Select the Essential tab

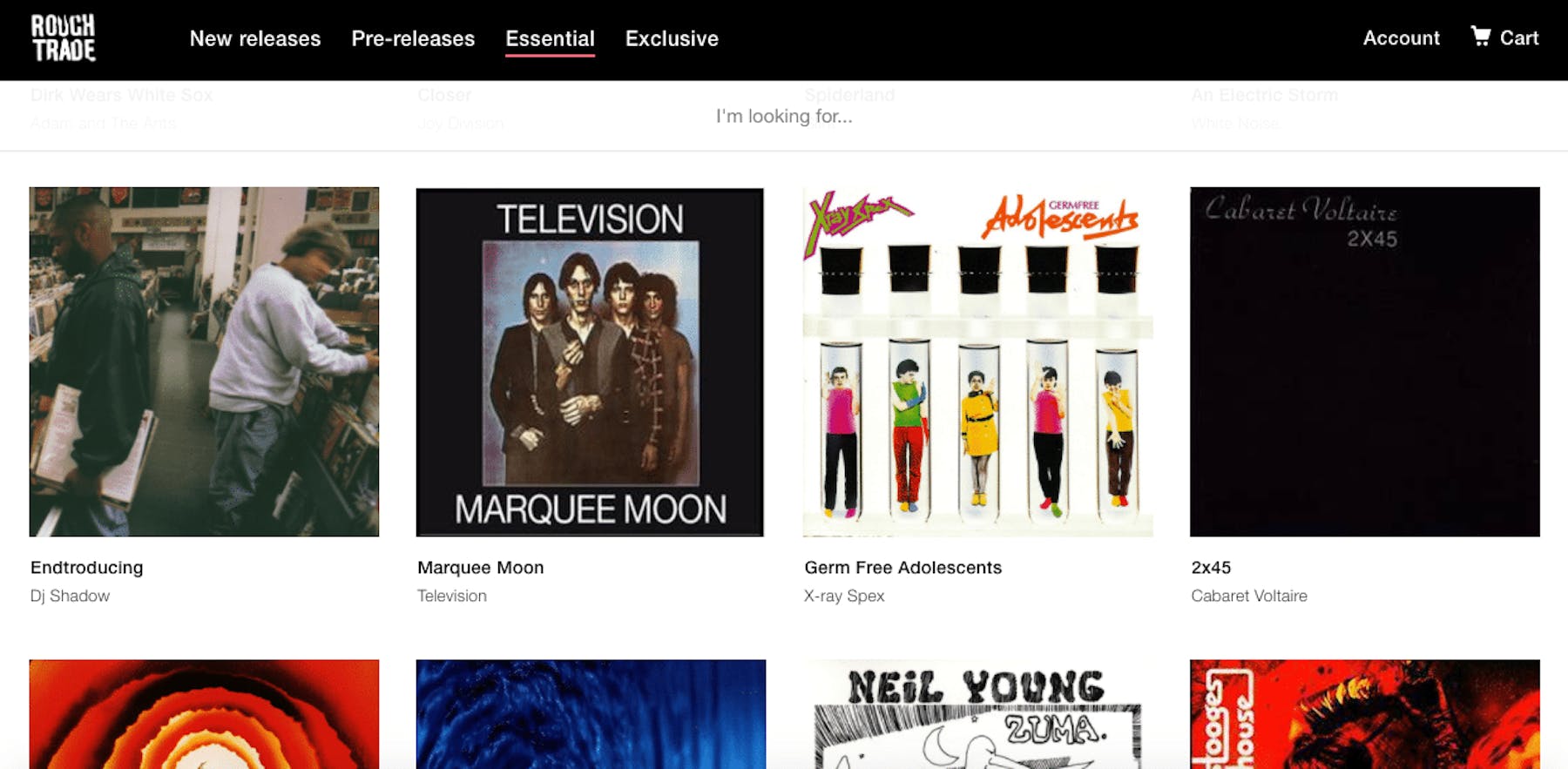pos(550,38)
